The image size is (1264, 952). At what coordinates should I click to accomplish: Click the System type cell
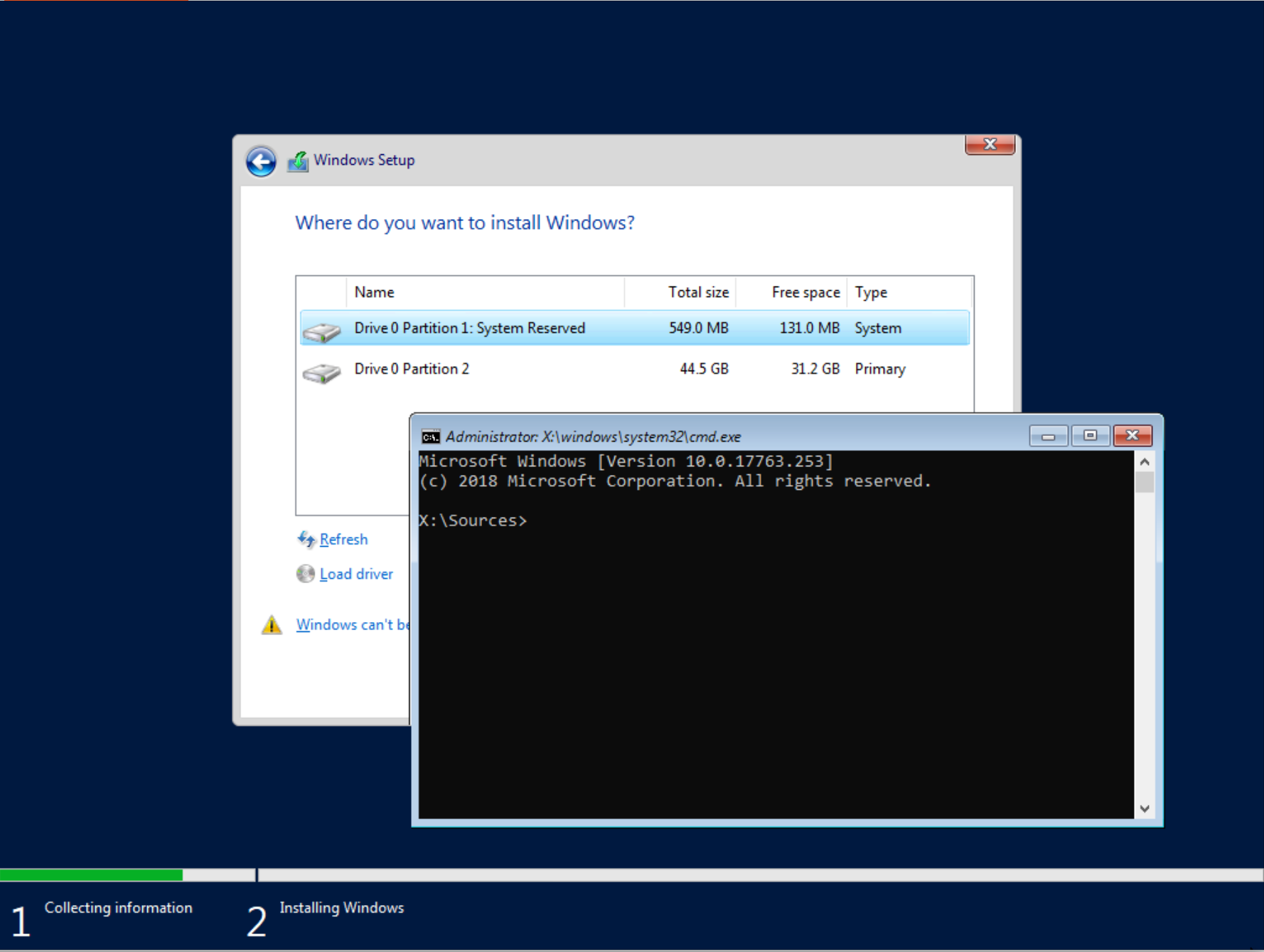coord(878,328)
